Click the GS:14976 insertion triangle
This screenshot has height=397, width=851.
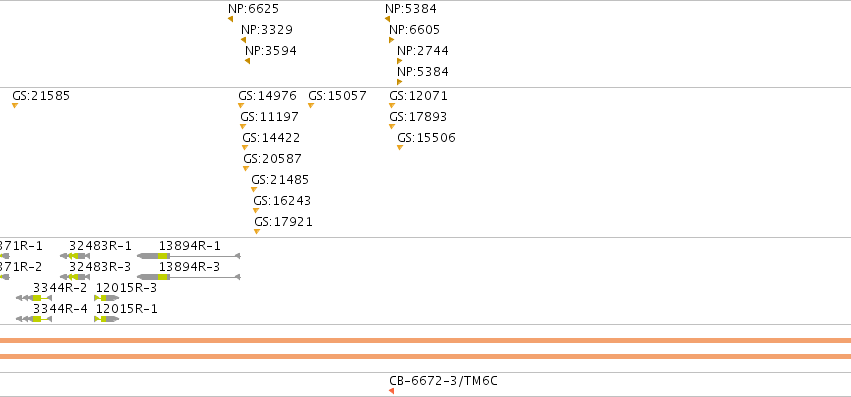coord(241,105)
